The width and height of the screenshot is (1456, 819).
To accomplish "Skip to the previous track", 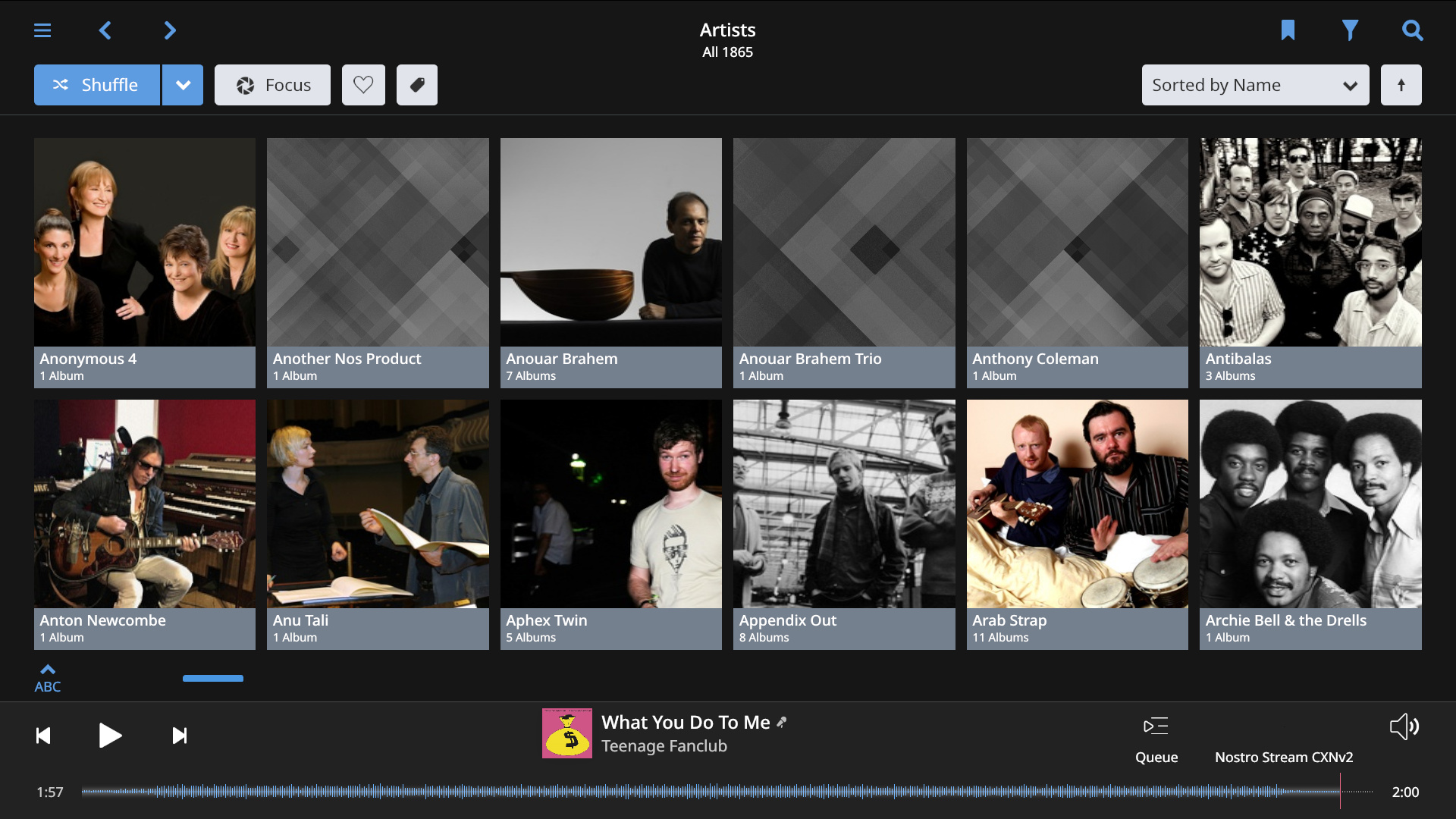I will [43, 736].
